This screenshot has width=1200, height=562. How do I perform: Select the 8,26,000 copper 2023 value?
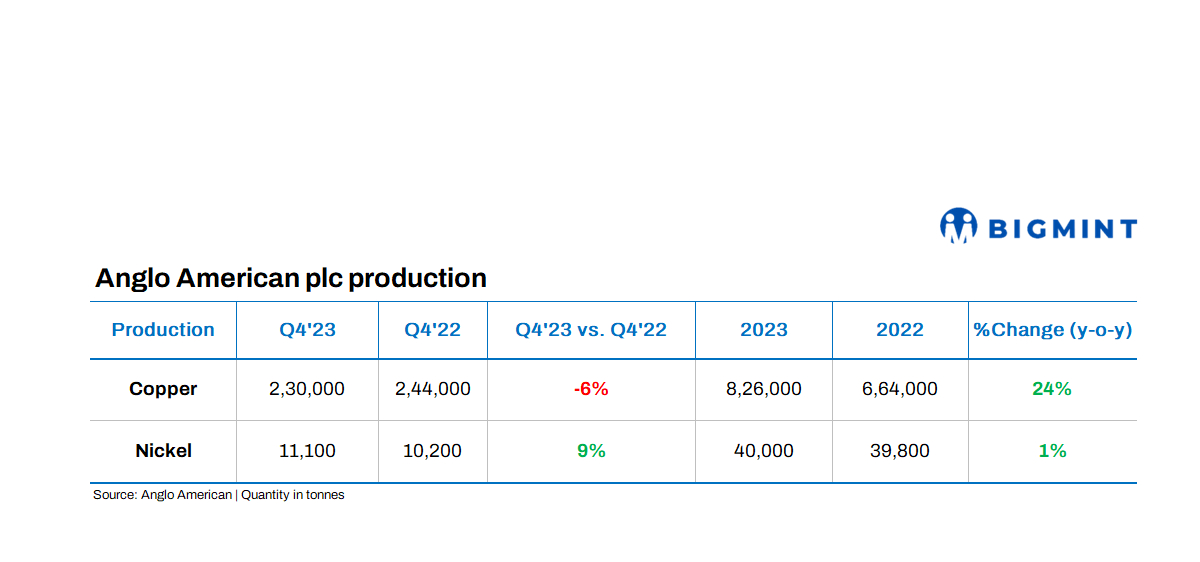[764, 389]
